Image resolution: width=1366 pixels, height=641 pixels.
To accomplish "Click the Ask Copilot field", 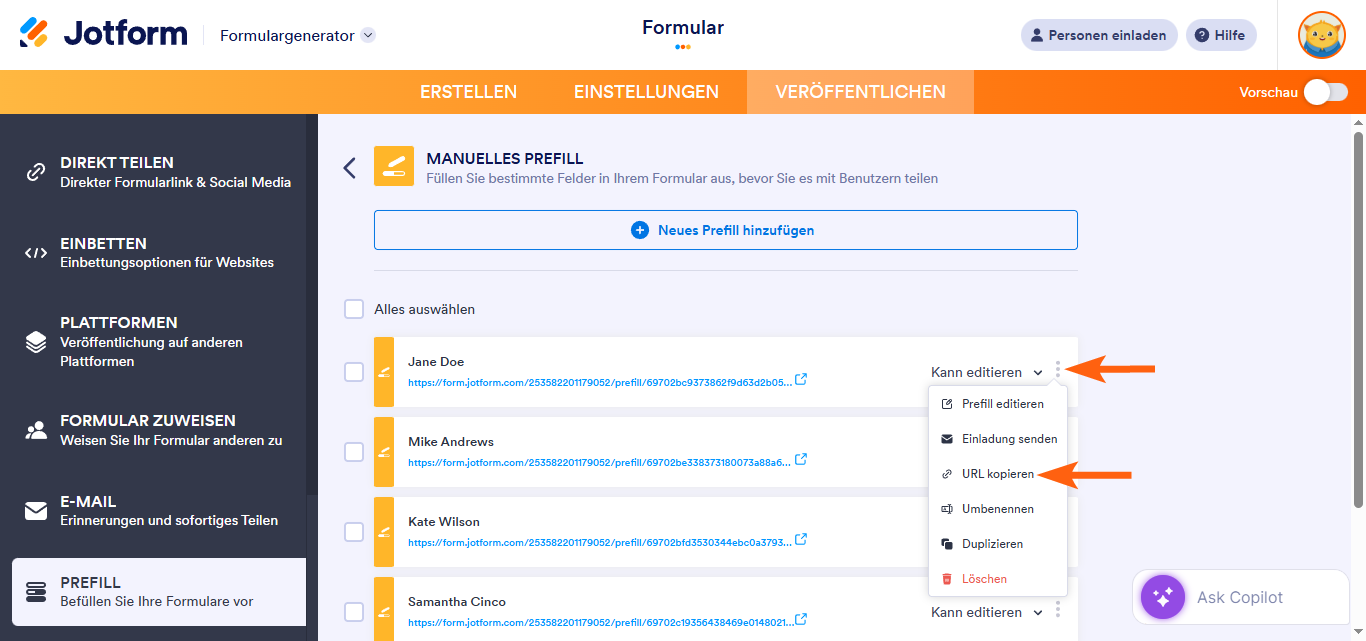I will tap(1240, 597).
